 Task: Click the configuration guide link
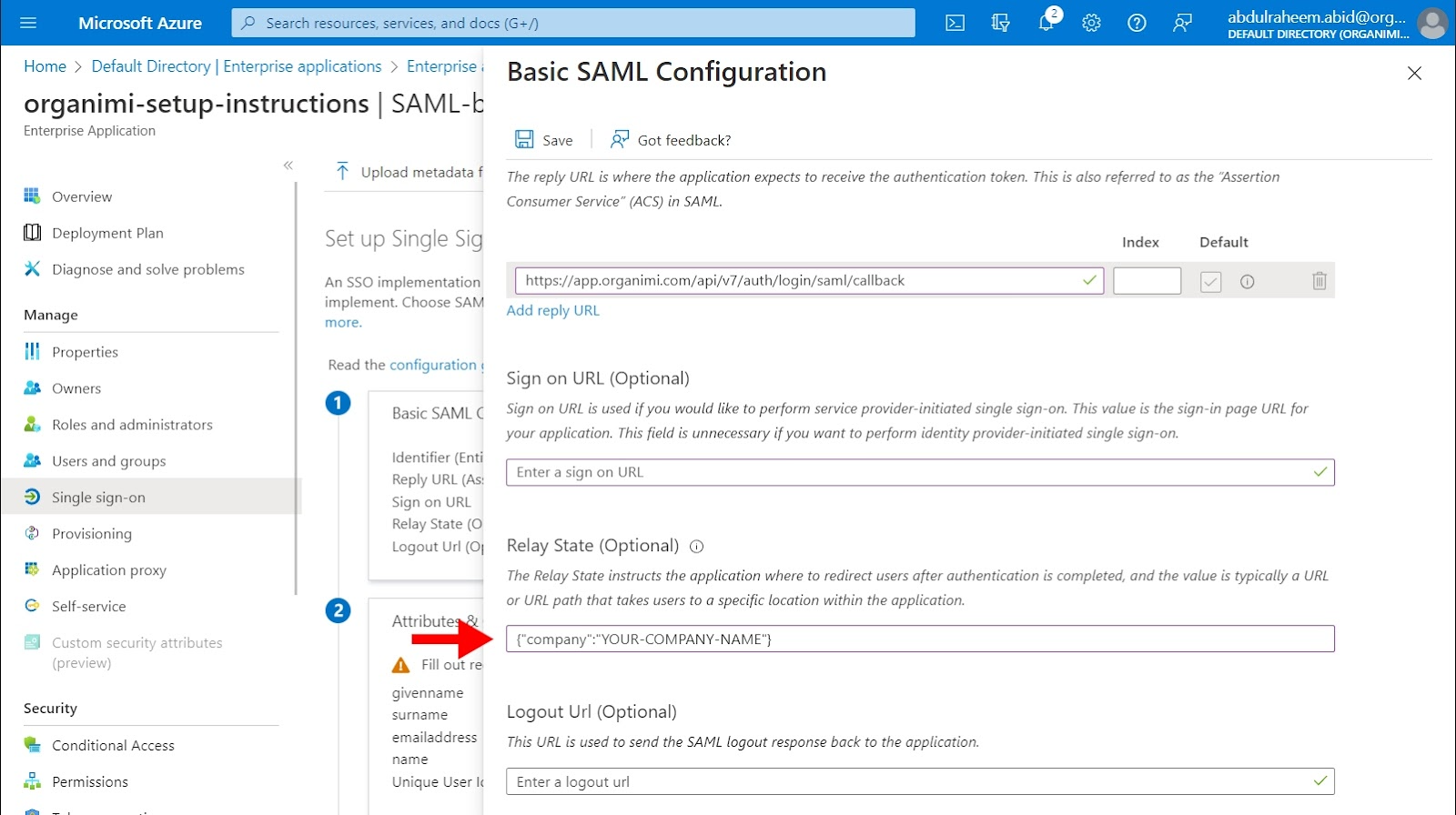436,365
